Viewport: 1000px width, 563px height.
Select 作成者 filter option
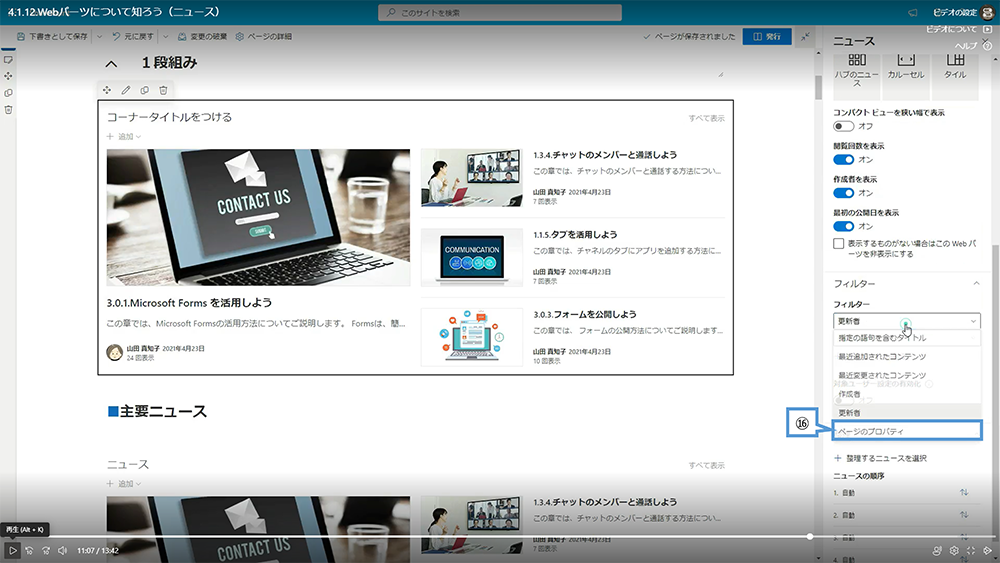click(x=906, y=394)
